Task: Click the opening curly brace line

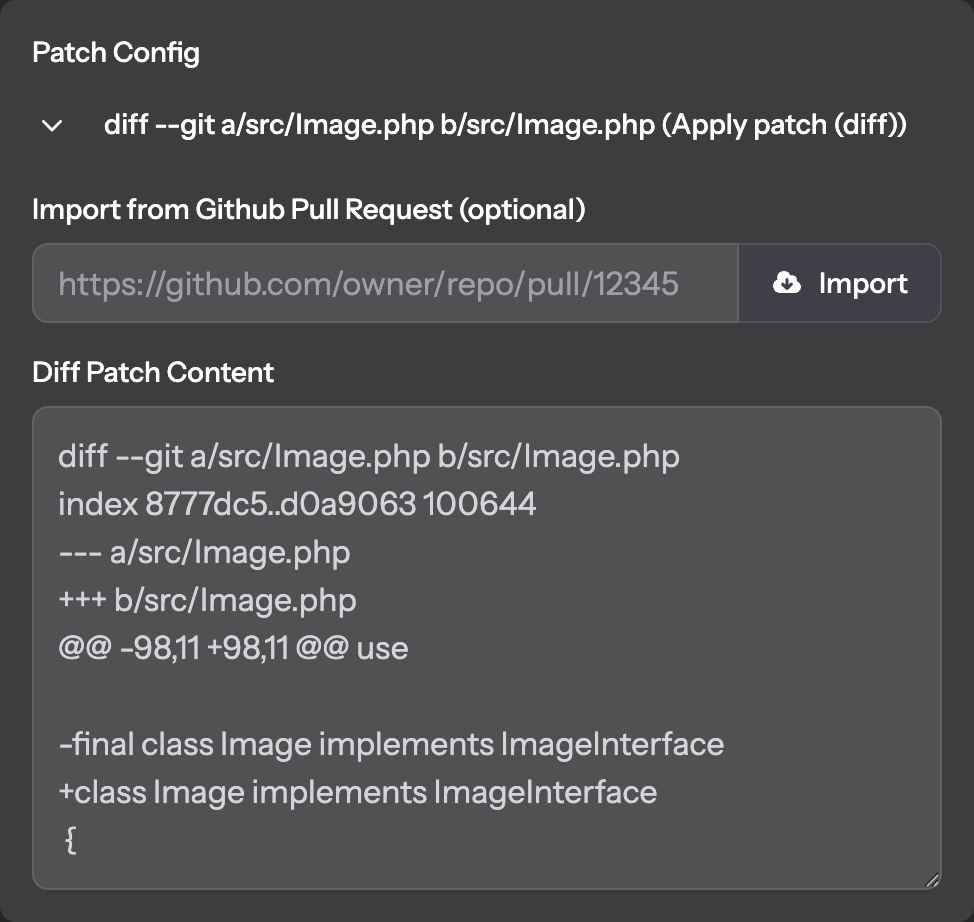Action: point(71,840)
